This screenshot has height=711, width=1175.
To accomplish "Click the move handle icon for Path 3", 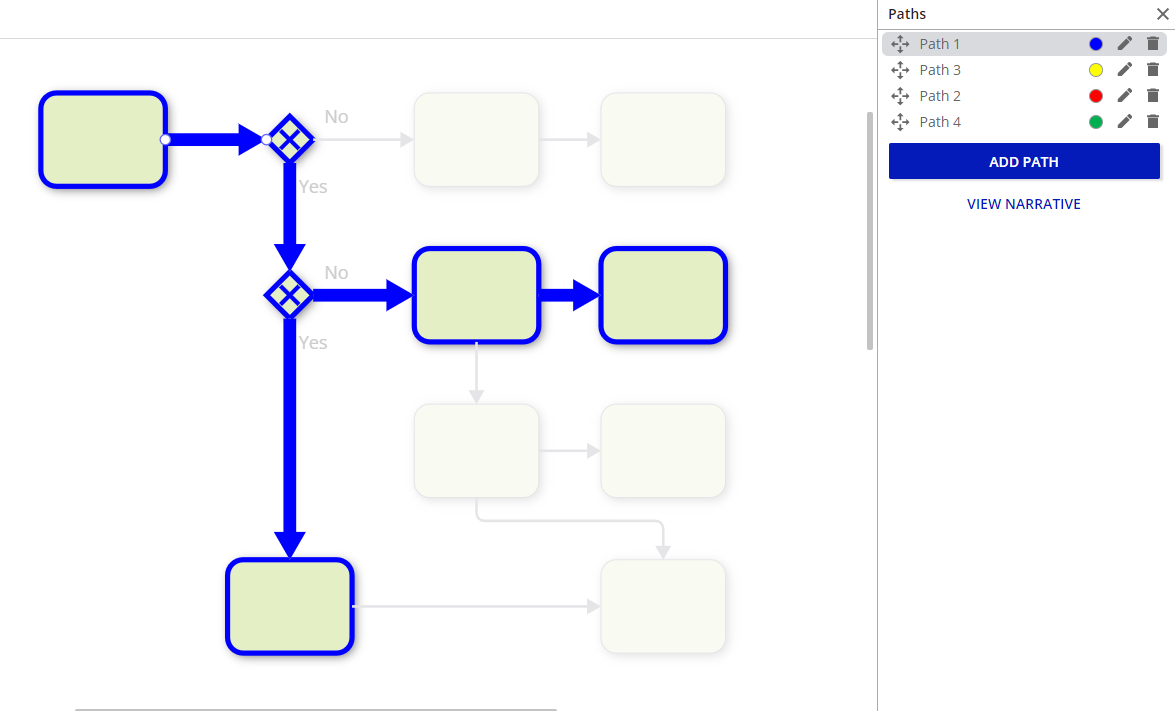I will (x=900, y=70).
